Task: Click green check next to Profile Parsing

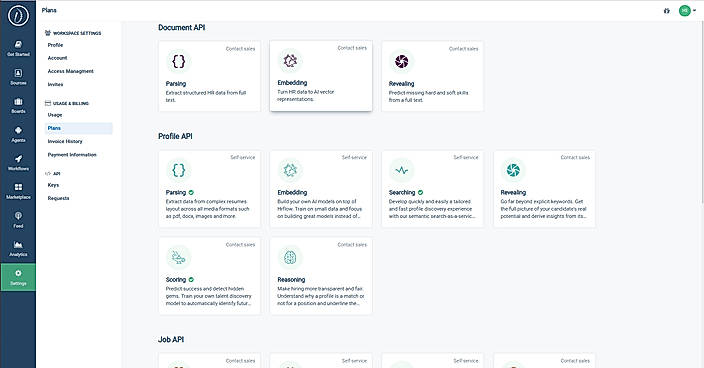Action: 191,193
